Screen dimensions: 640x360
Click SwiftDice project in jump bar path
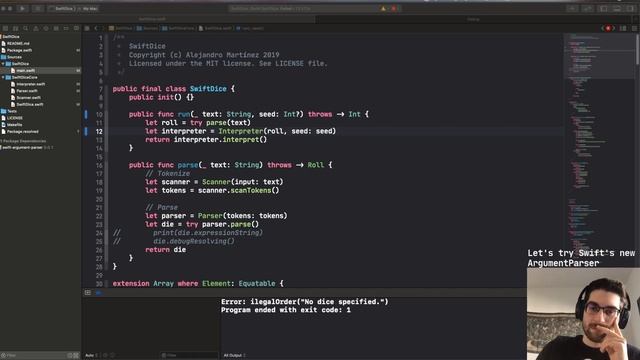[x=121, y=28]
